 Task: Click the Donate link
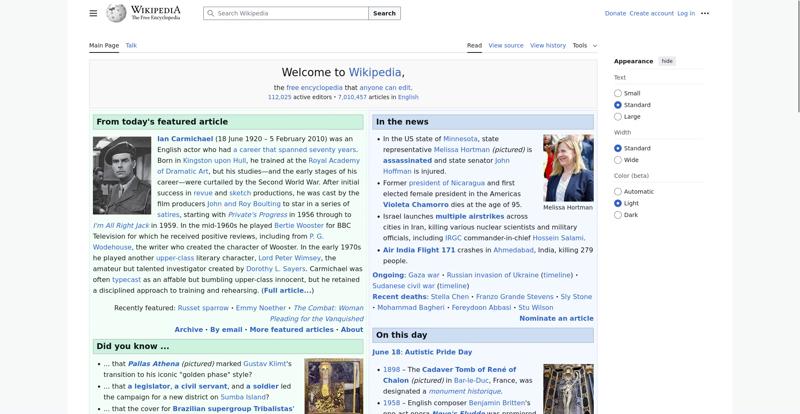[x=615, y=13]
